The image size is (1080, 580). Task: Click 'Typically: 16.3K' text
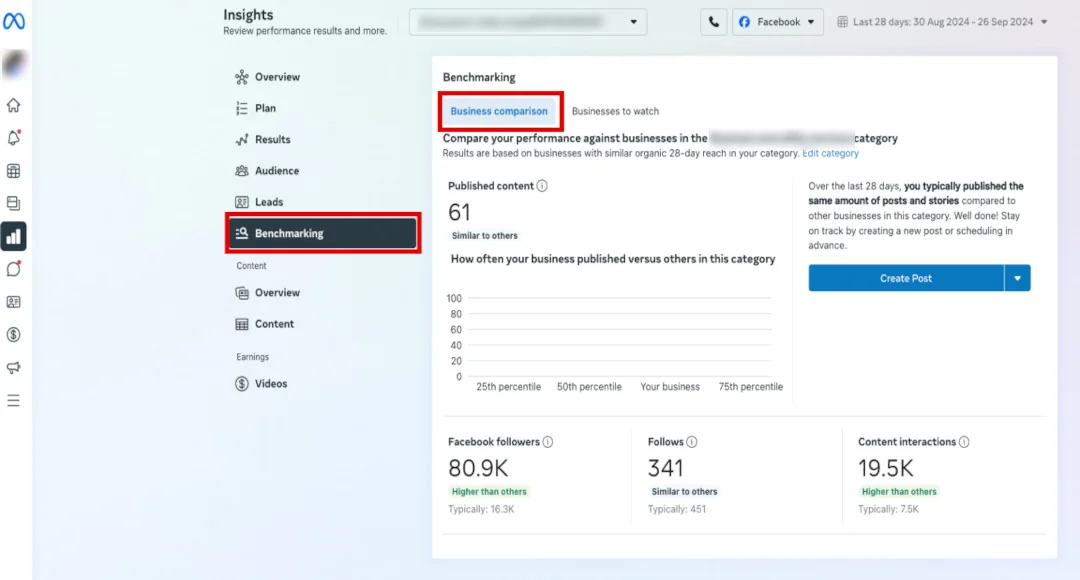click(481, 509)
